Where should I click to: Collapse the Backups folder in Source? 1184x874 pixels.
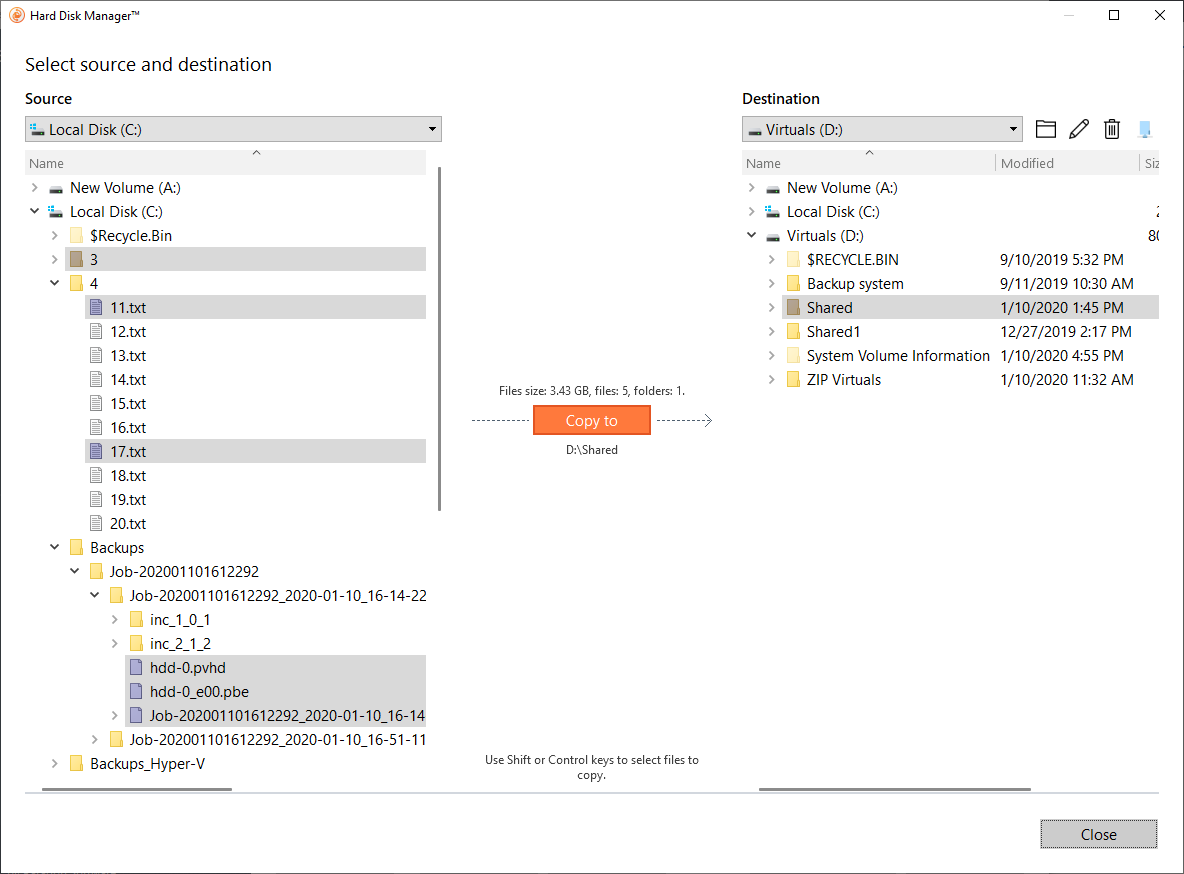[x=55, y=548]
